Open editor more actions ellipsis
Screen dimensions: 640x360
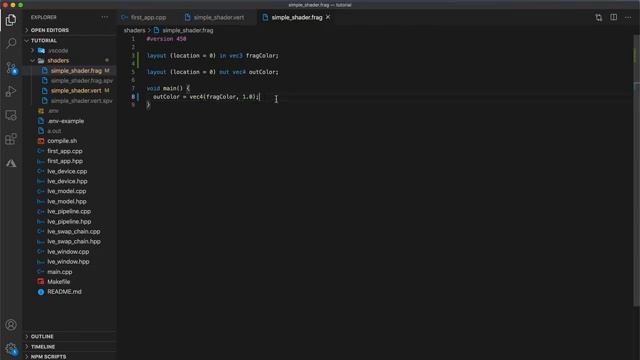(x=628, y=17)
